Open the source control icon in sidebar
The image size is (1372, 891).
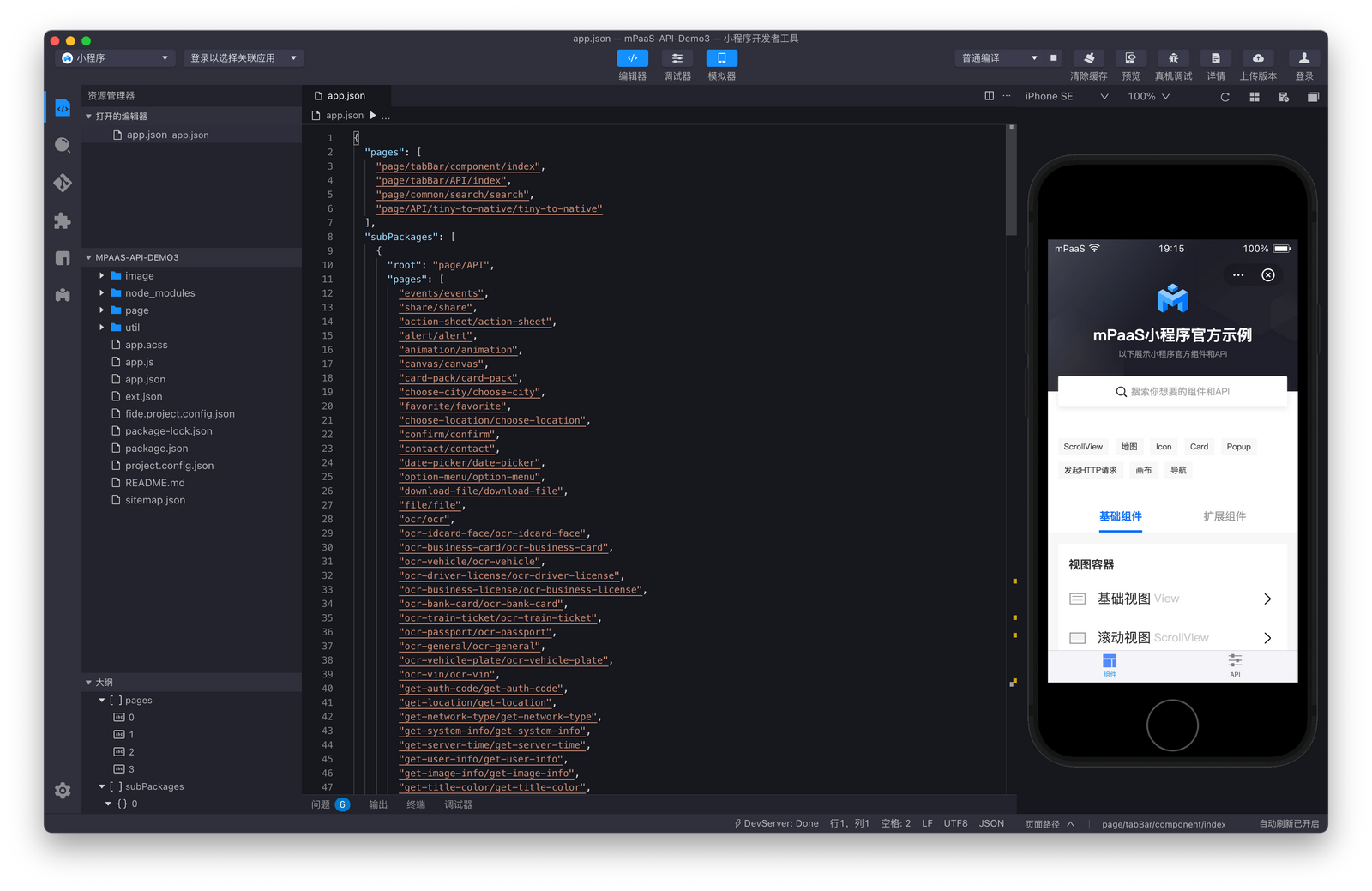(63, 183)
